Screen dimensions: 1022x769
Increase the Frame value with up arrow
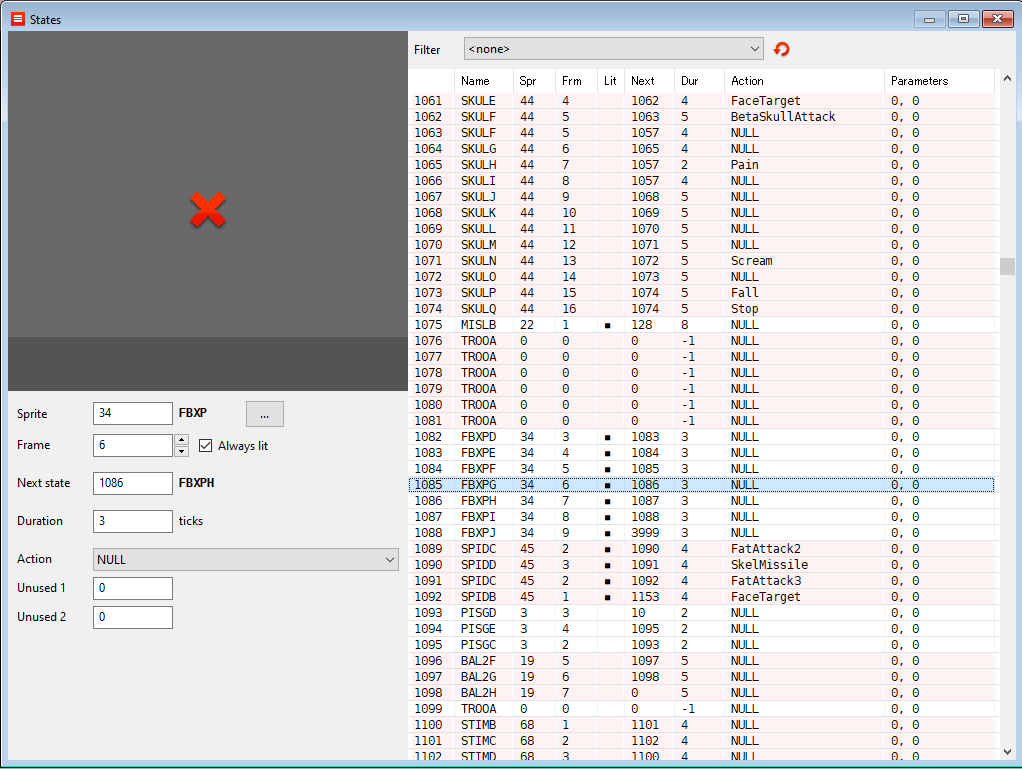point(182,440)
